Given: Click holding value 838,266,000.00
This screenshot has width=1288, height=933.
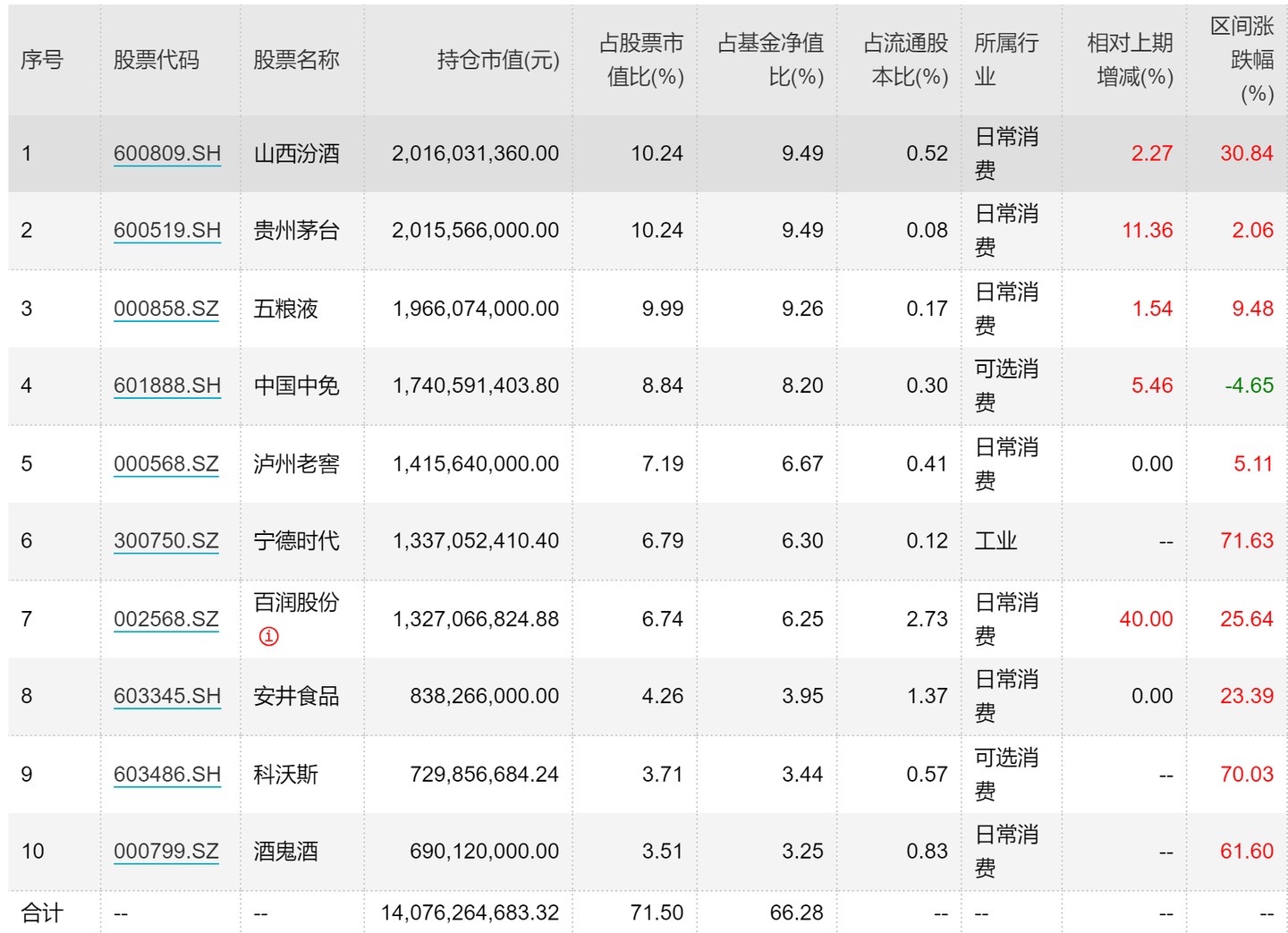Looking at the screenshot, I should tap(484, 696).
